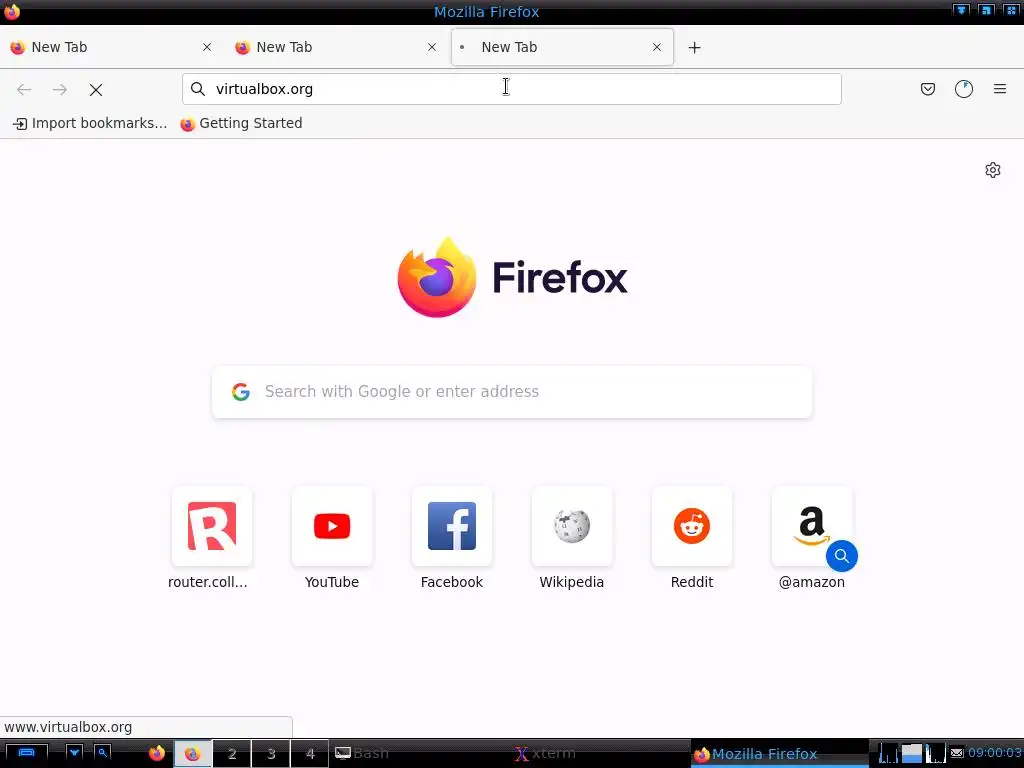This screenshot has width=1024, height=768.
Task: Click the Facebook label under its tile
Action: click(x=452, y=582)
